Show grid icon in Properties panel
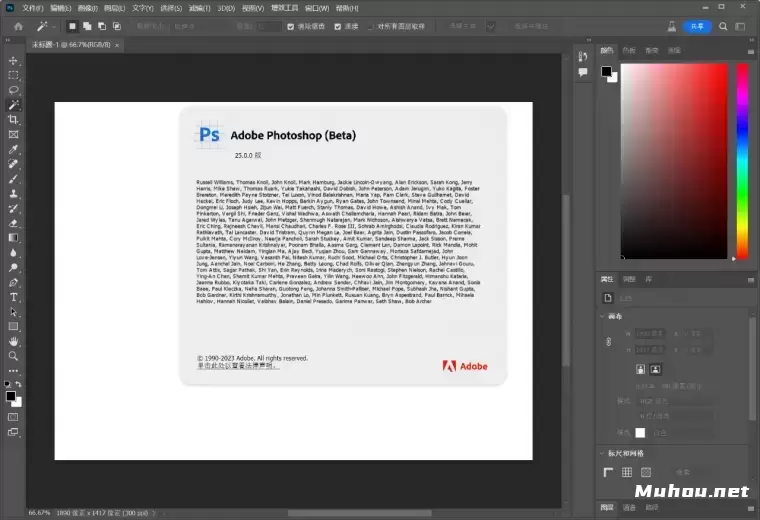This screenshot has height=520, width=760. click(627, 472)
